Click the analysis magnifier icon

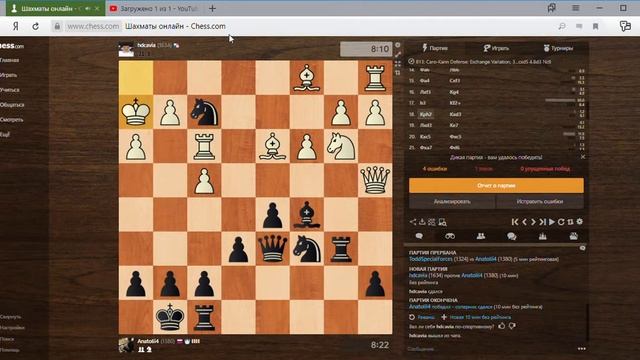tap(442, 222)
